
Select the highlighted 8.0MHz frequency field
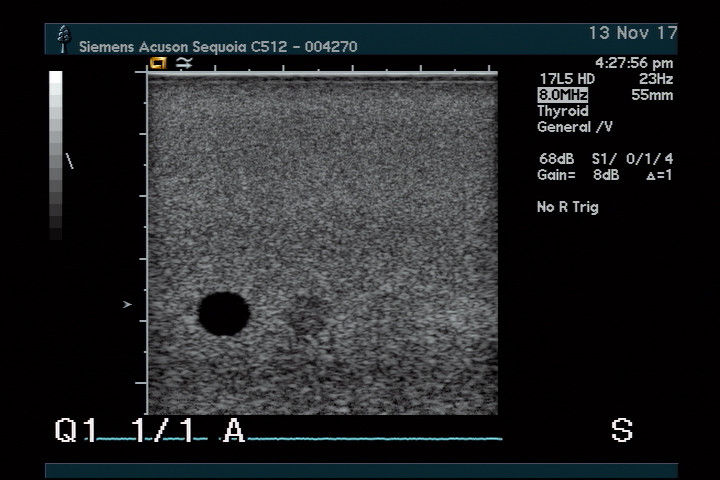562,95
